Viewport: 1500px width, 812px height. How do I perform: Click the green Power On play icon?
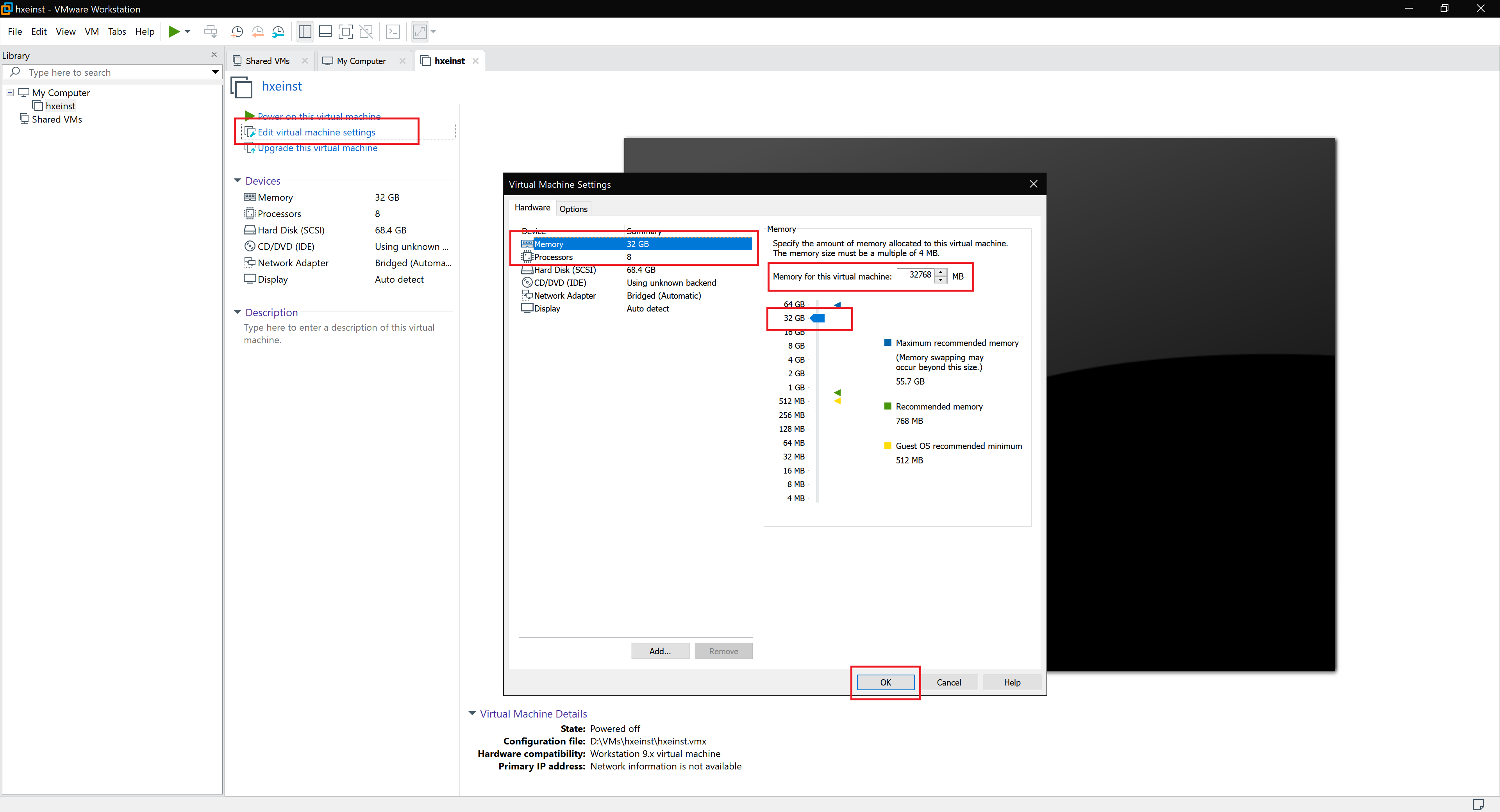(173, 32)
